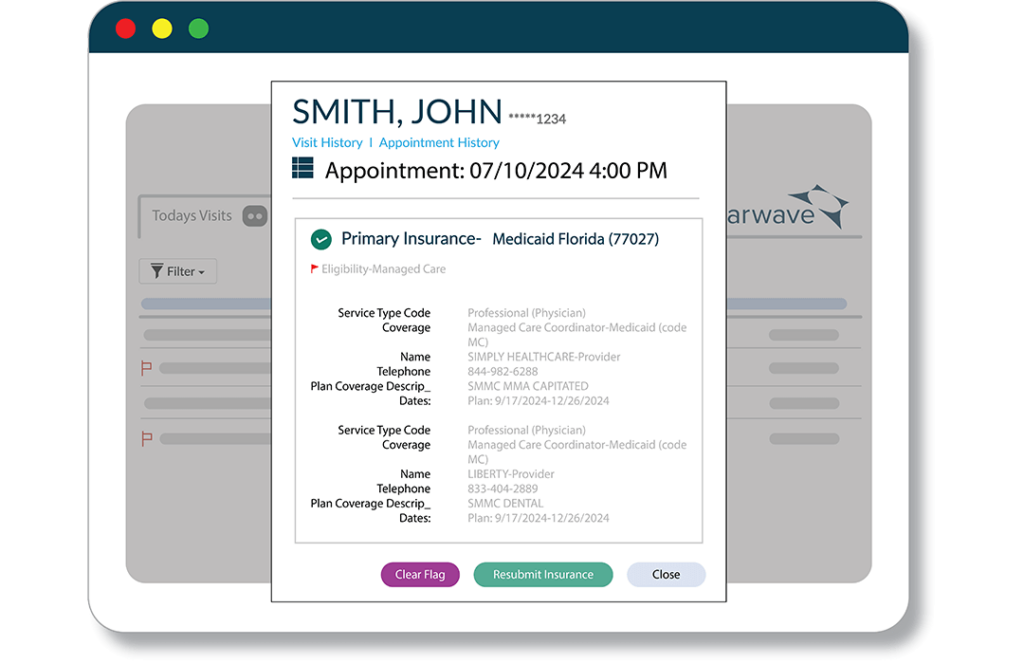Image resolution: width=1024 pixels, height=664 pixels.
Task: Click the upper red flag in the visits list
Action: click(x=146, y=368)
